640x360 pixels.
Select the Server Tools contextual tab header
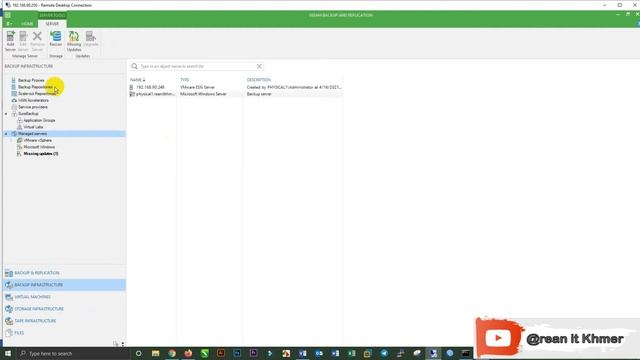tap(52, 16)
